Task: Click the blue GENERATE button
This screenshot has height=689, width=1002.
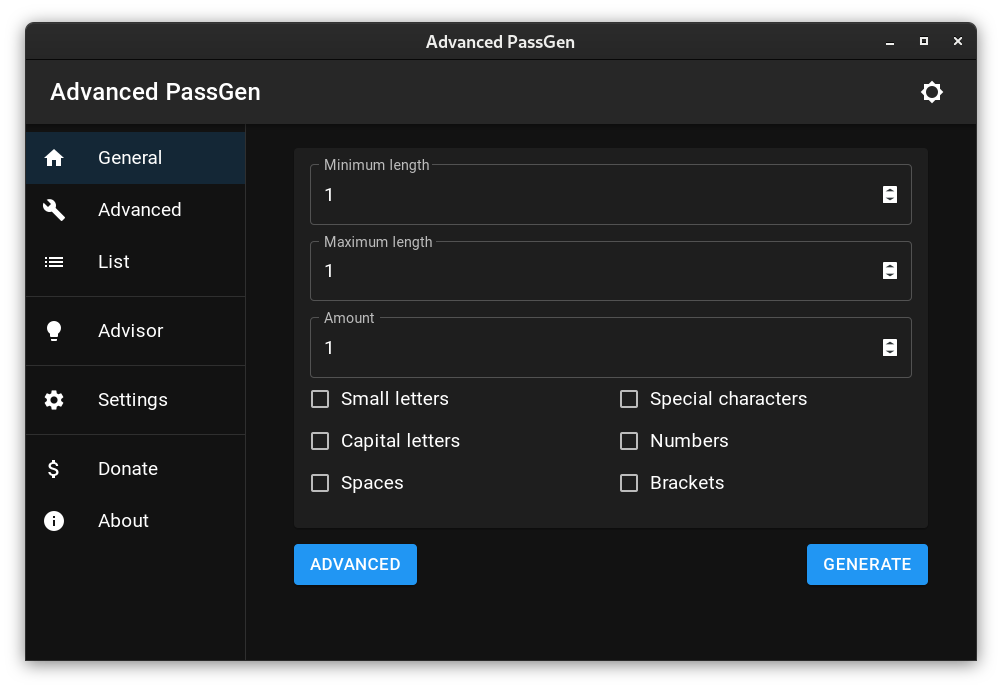Action: (x=867, y=564)
